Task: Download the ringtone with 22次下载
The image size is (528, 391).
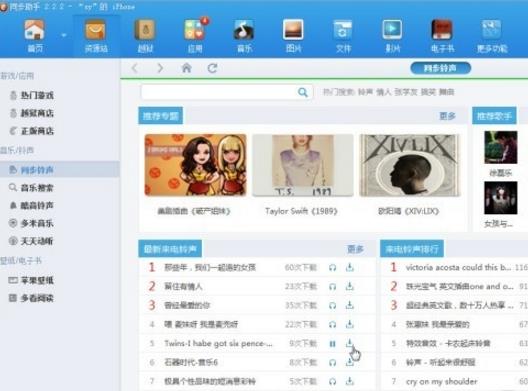Action: coord(350,324)
